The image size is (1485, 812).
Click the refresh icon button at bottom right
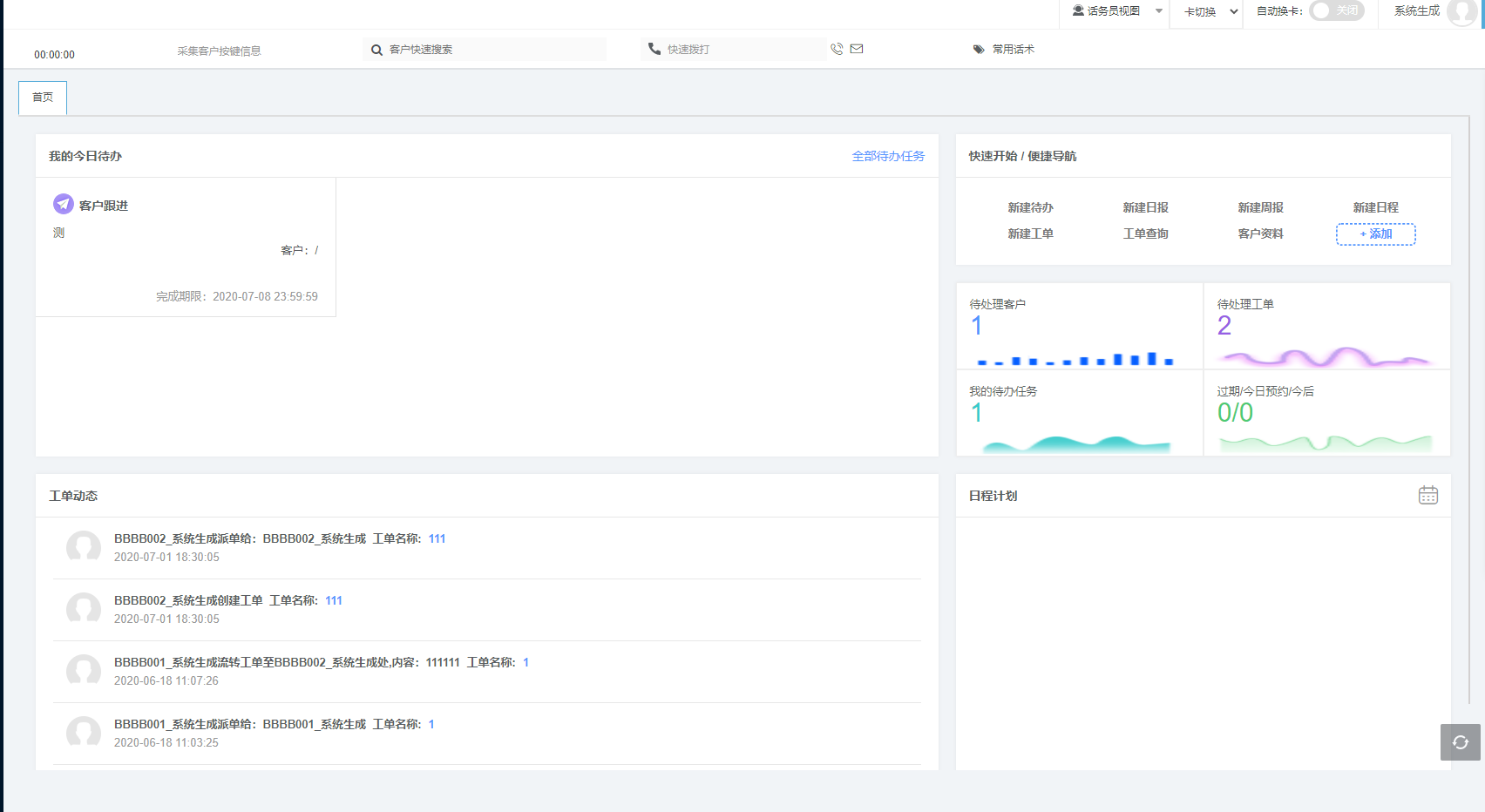point(1460,742)
